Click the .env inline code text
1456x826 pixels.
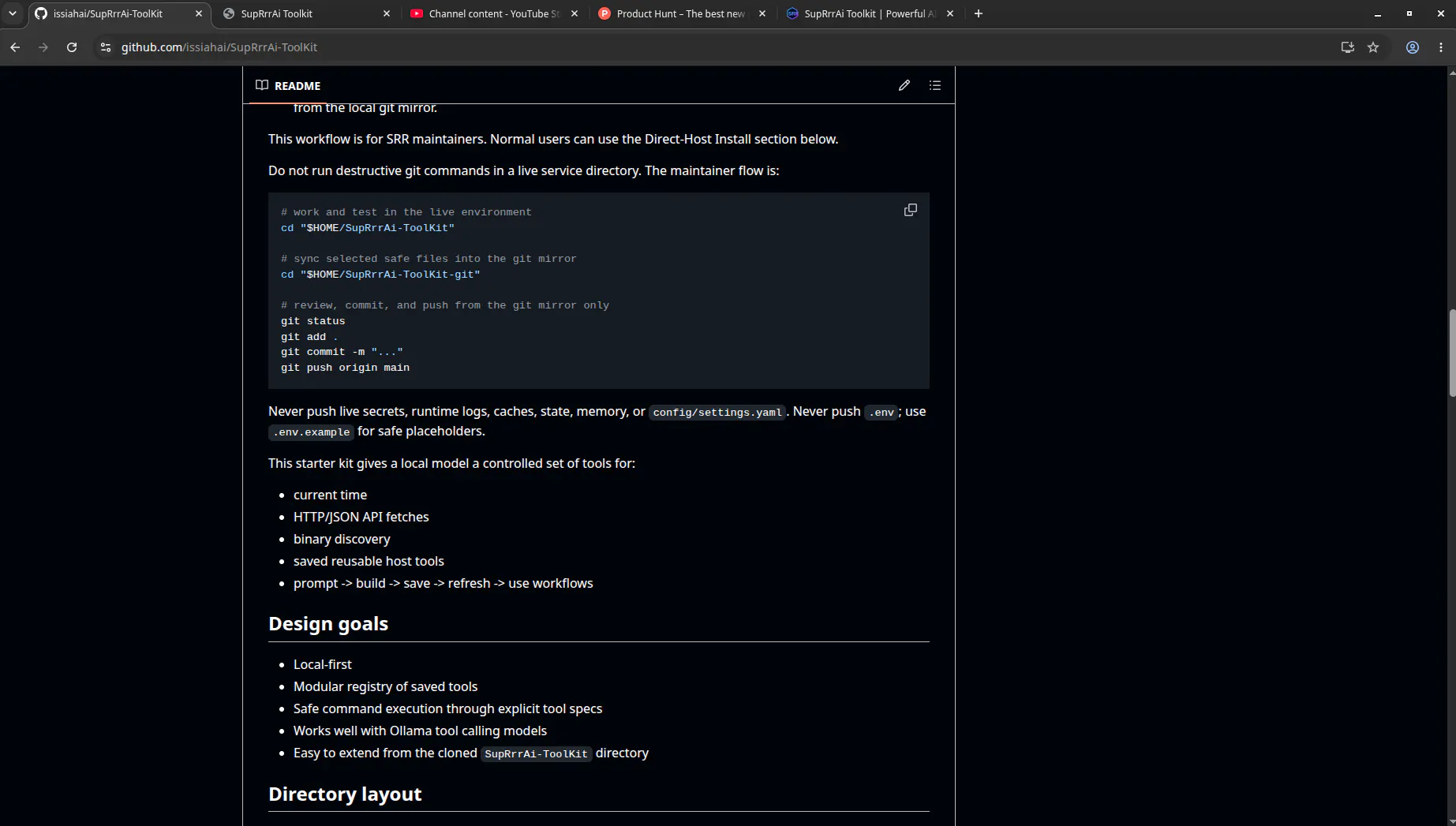(881, 413)
